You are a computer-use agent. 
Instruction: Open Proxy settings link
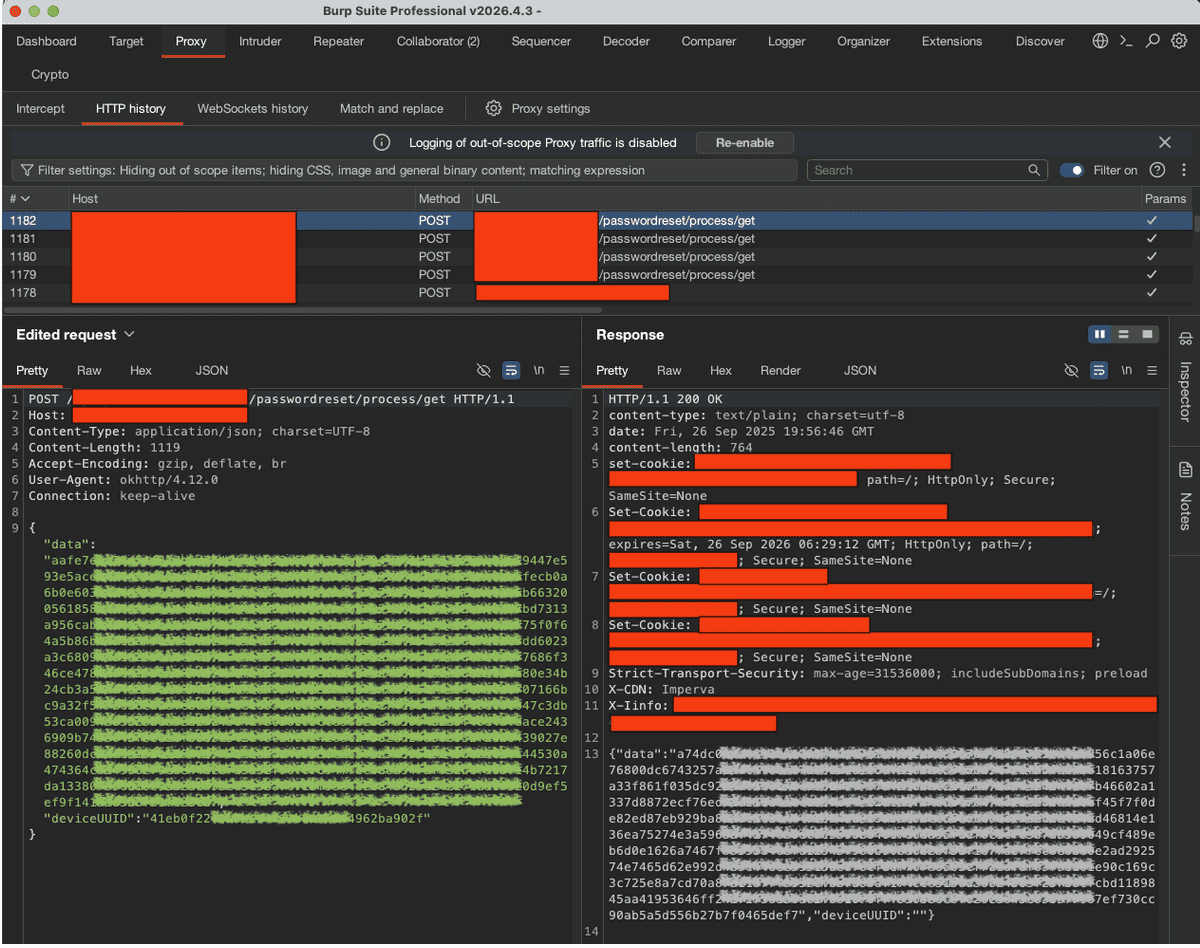[x=550, y=108]
